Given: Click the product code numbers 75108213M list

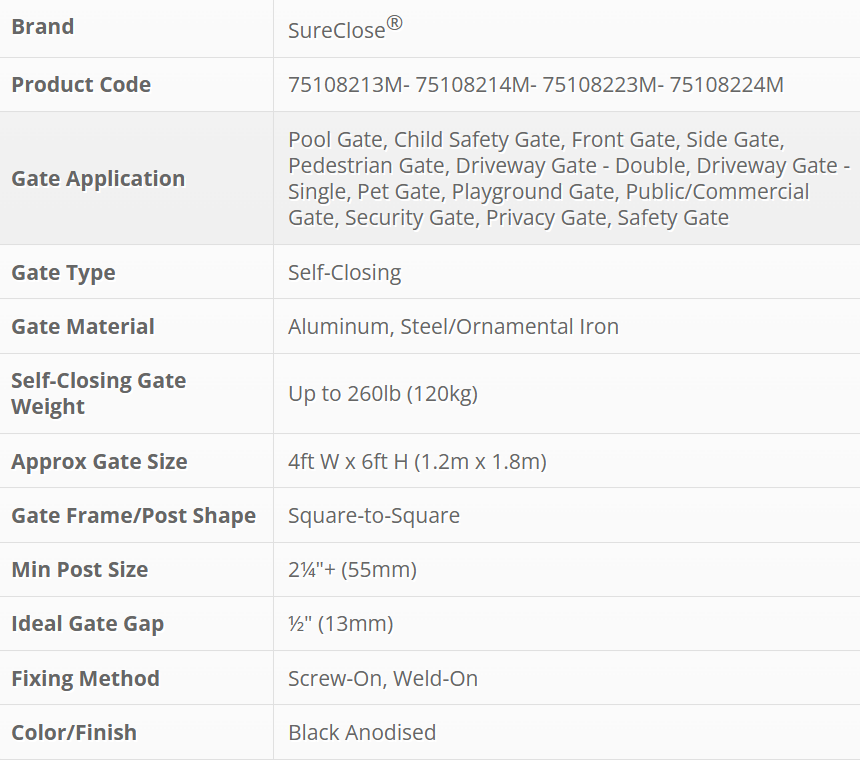Looking at the screenshot, I should [535, 85].
